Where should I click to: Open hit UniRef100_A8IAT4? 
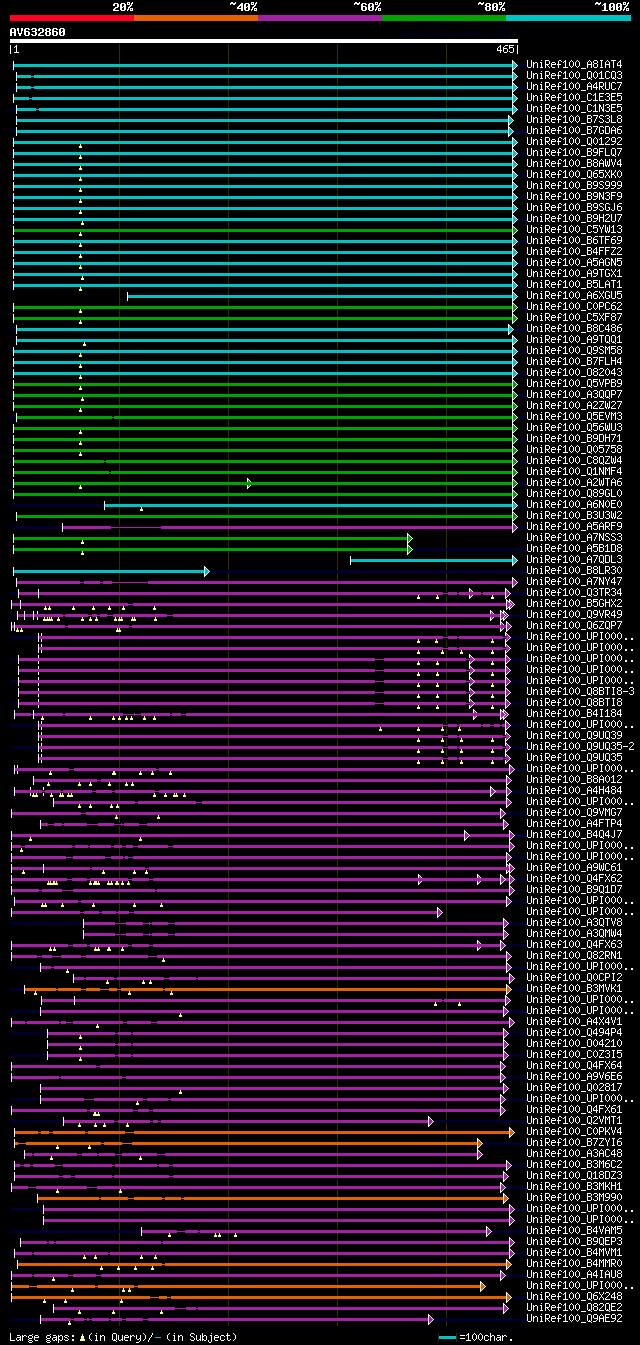(574, 64)
